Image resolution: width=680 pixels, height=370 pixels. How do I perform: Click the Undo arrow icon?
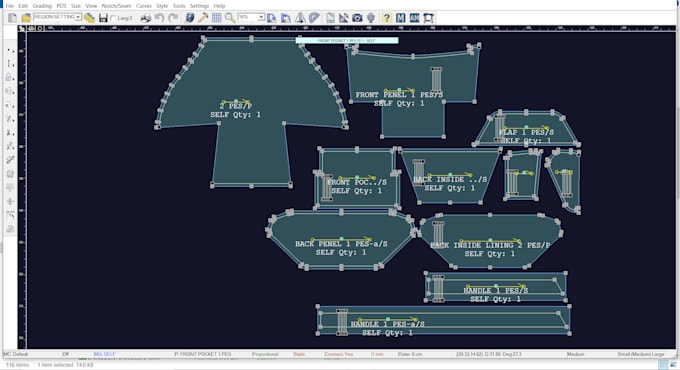point(159,18)
